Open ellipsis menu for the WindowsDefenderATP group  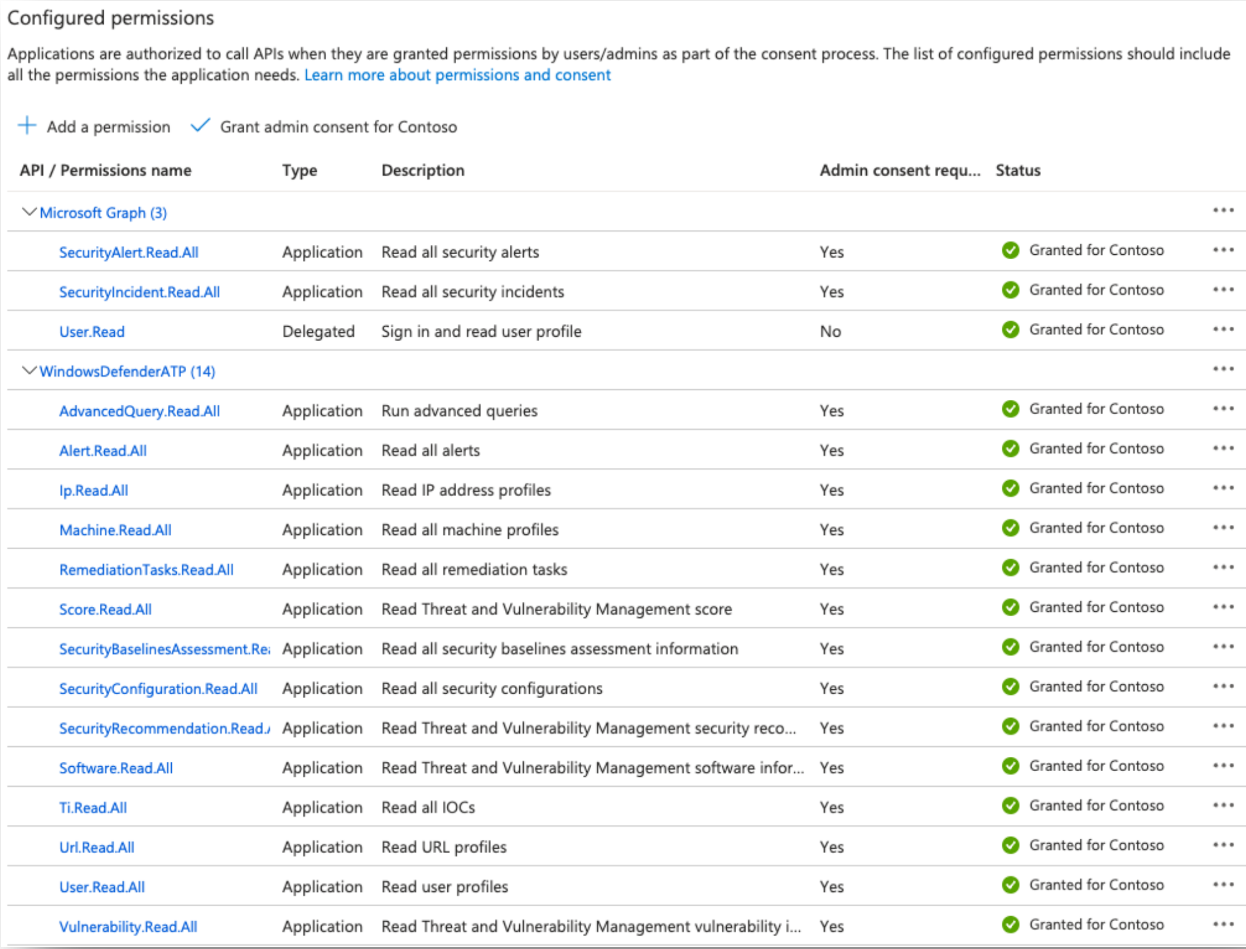[x=1222, y=370]
